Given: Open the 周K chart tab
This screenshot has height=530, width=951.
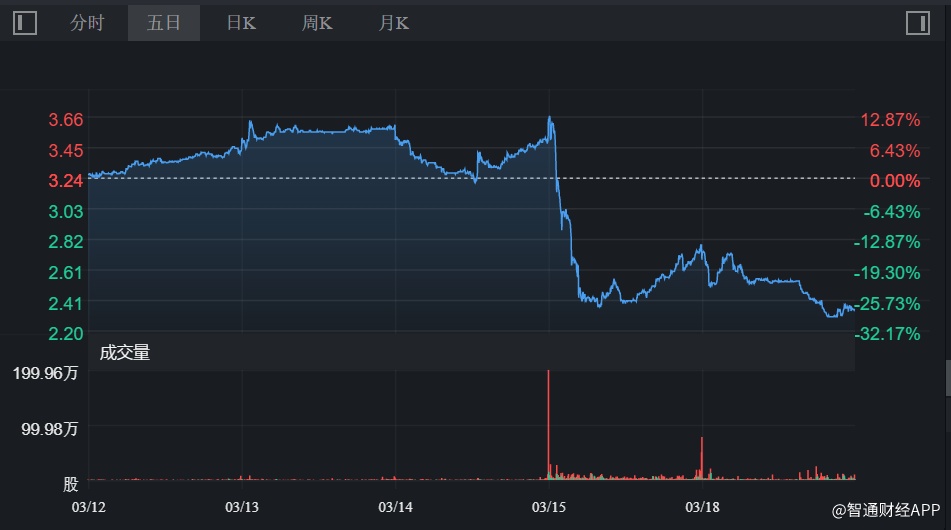Looking at the screenshot, I should click(x=317, y=23).
